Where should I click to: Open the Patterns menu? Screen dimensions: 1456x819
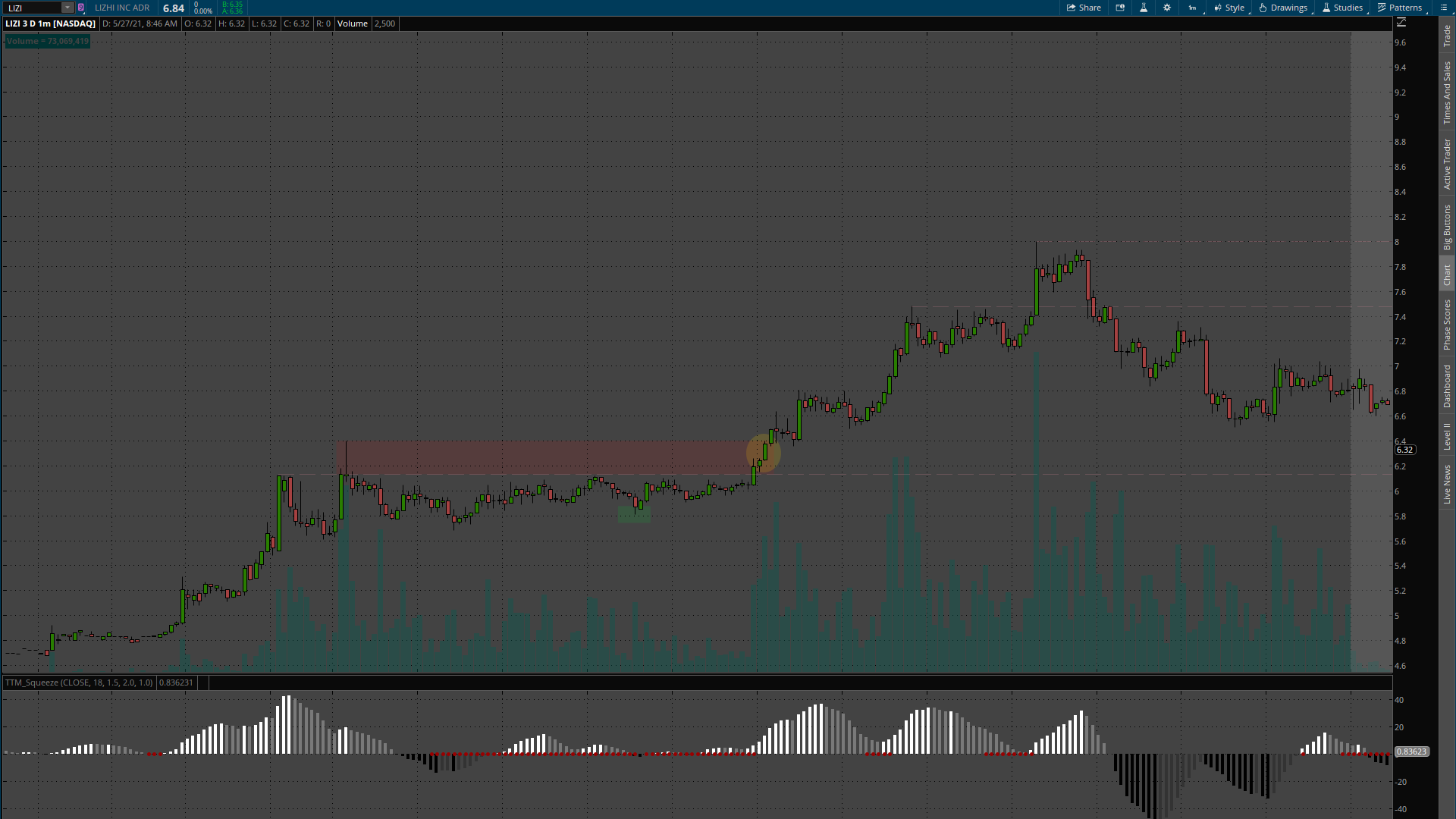(1400, 8)
